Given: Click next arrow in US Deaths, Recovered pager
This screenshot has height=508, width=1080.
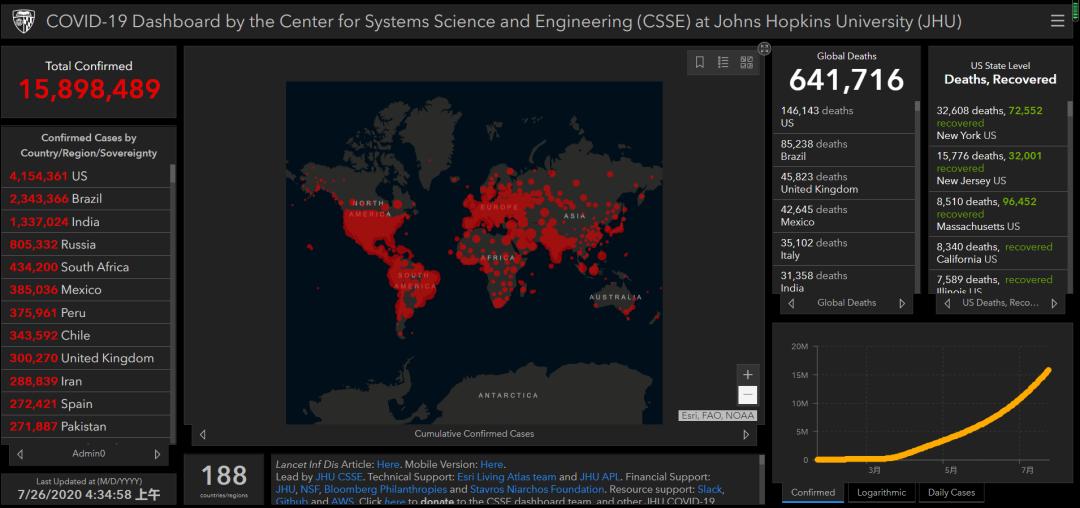Looking at the screenshot, I should click(1054, 303).
